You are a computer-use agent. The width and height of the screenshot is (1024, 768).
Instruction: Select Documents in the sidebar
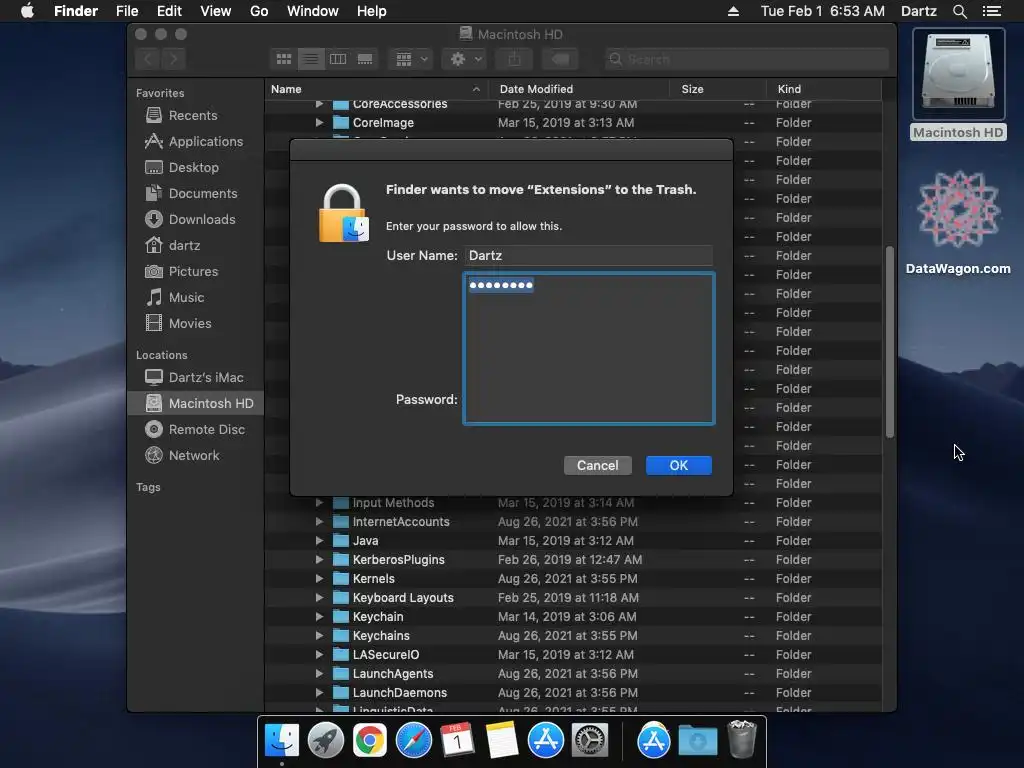[202, 194]
